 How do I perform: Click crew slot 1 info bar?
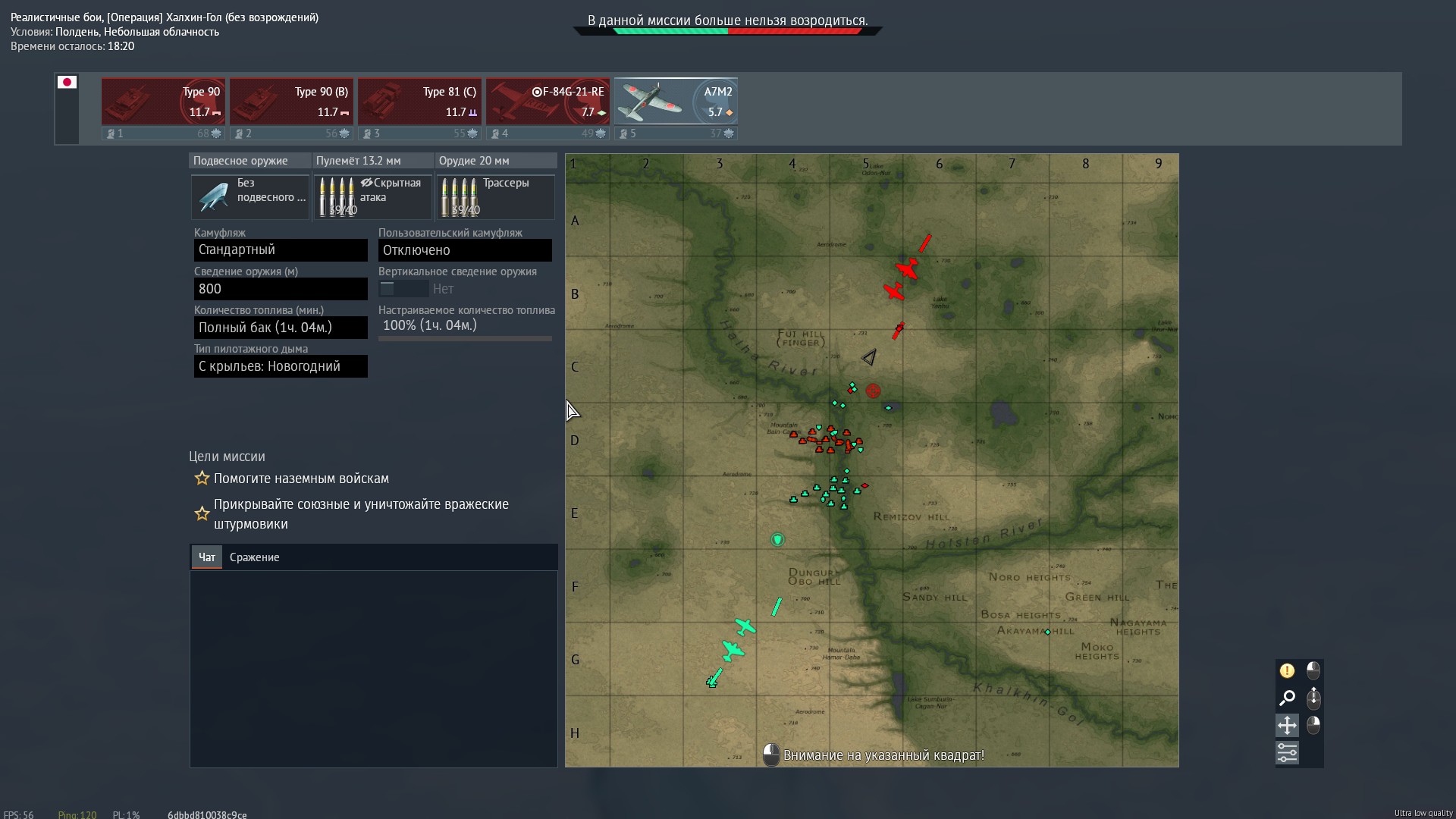click(163, 133)
